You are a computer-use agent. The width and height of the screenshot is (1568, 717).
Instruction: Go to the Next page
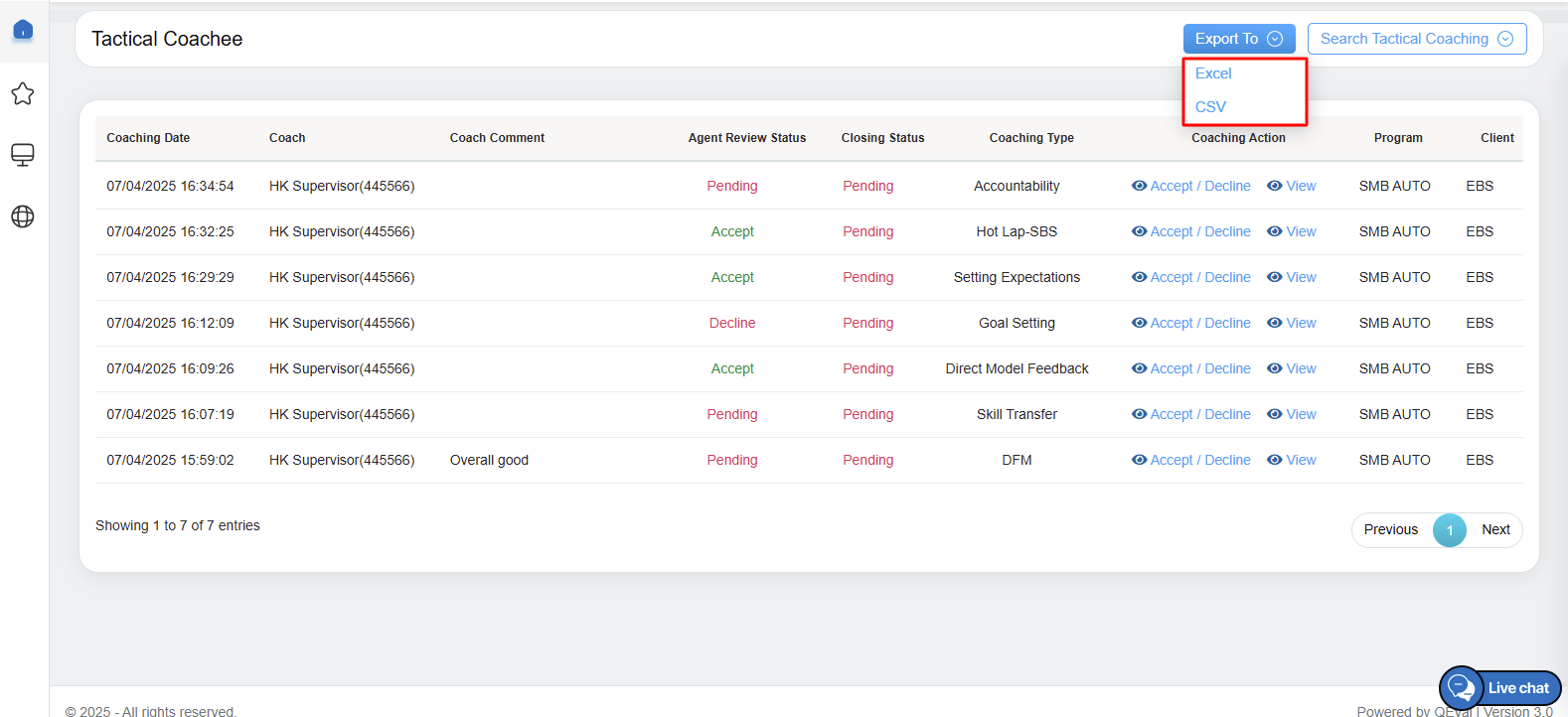point(1494,529)
